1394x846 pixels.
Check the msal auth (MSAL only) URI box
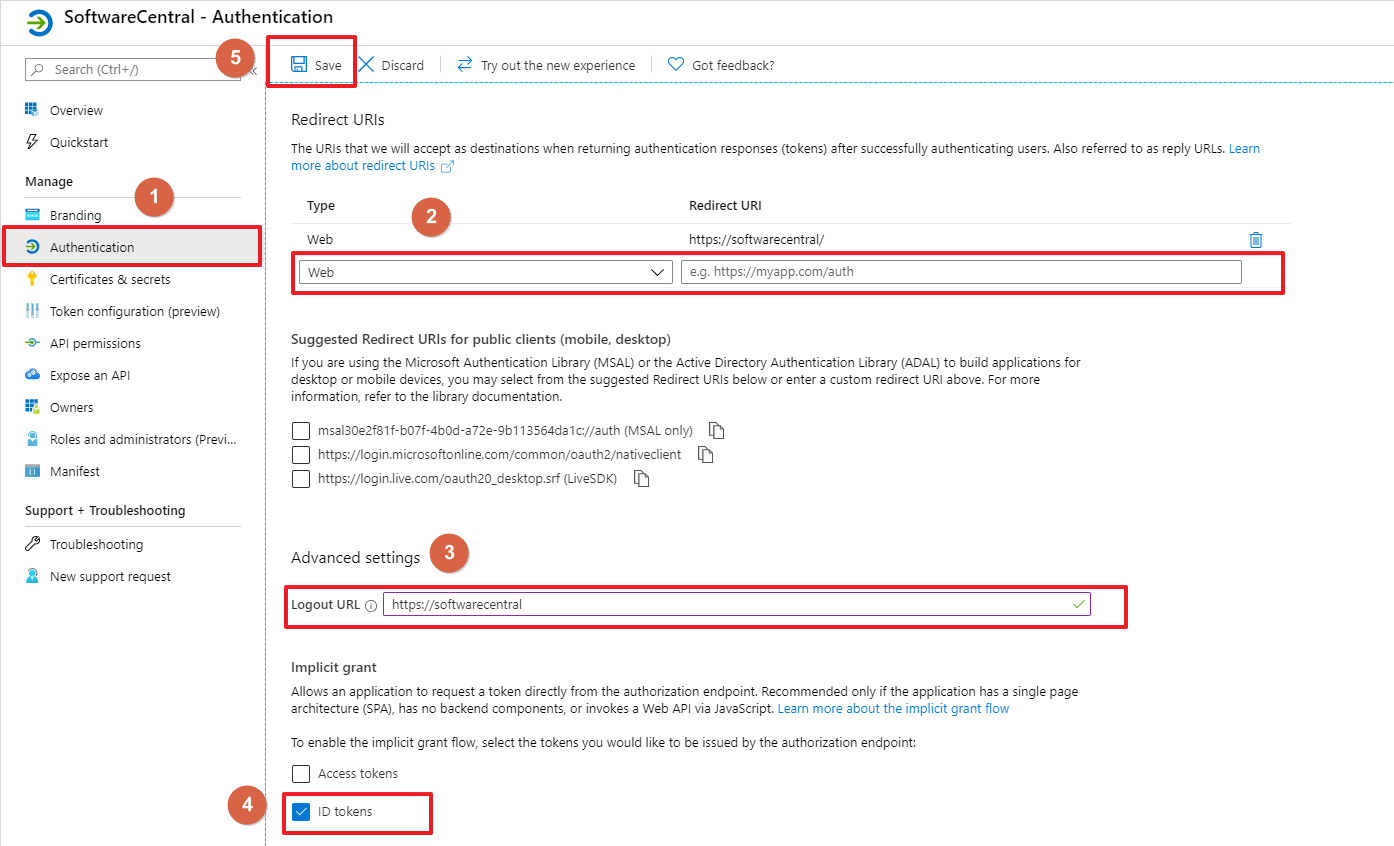tap(301, 431)
